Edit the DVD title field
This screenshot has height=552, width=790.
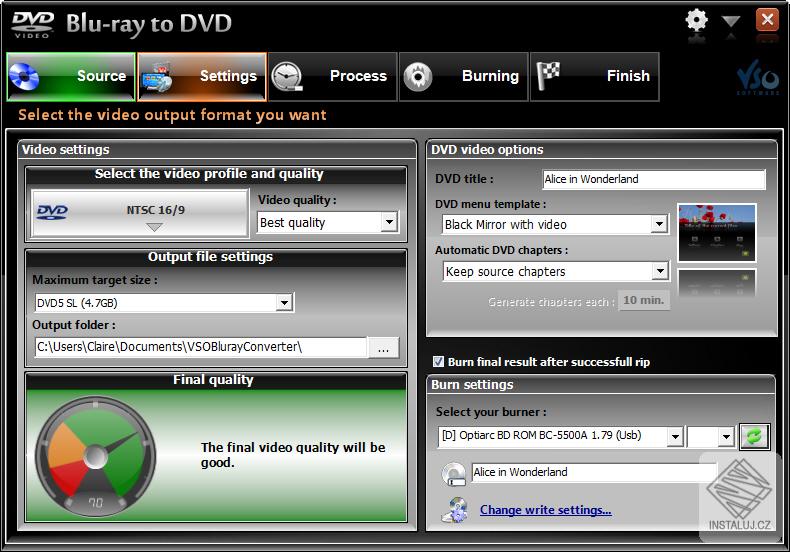click(x=654, y=179)
